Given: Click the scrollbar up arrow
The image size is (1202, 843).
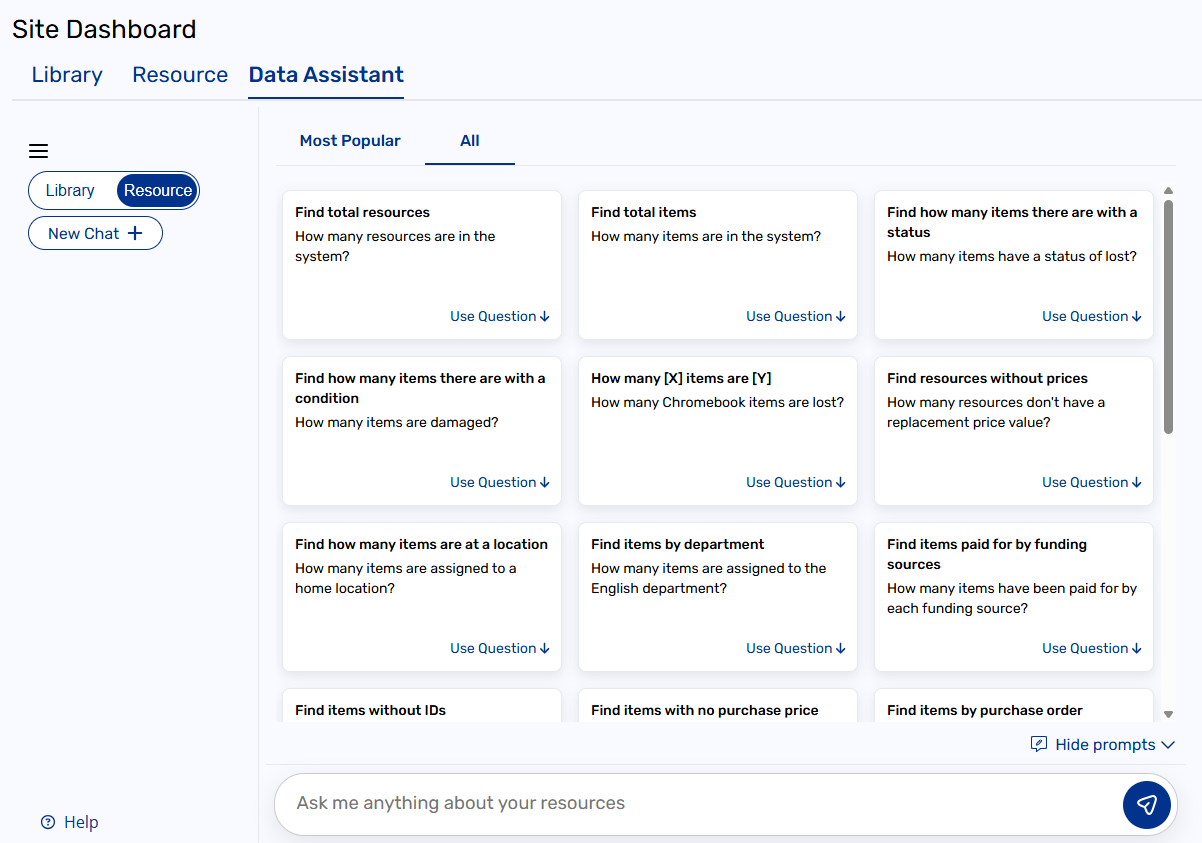Looking at the screenshot, I should coord(1168,191).
